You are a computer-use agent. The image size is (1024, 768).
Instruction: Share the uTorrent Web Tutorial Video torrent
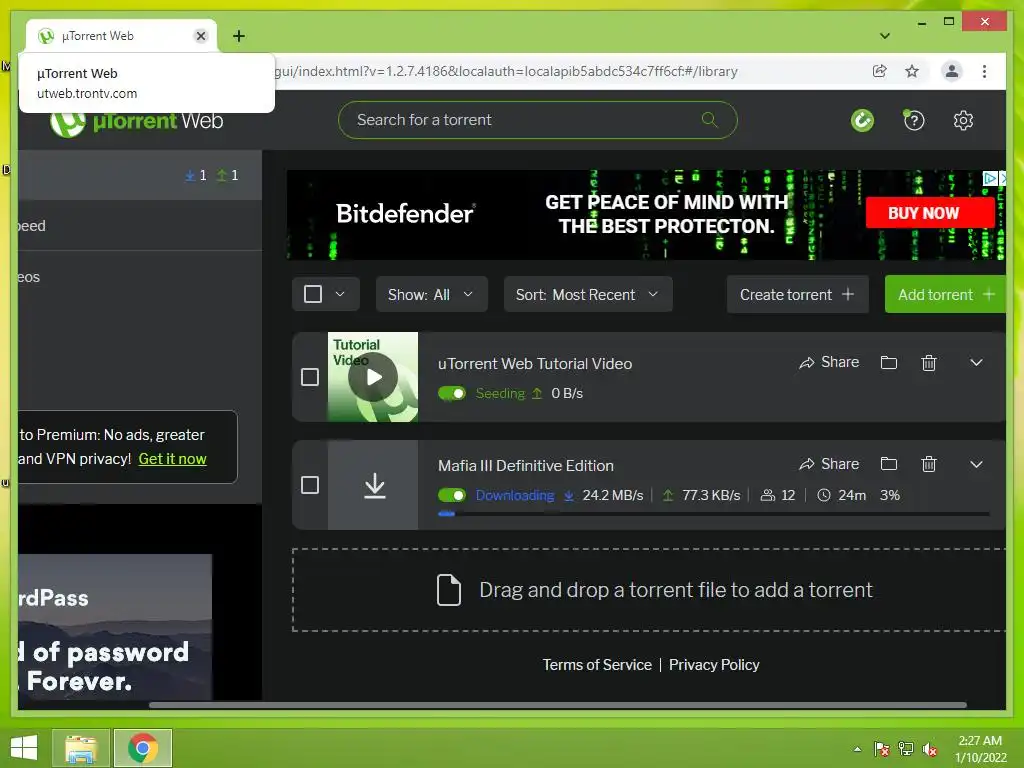pos(829,362)
